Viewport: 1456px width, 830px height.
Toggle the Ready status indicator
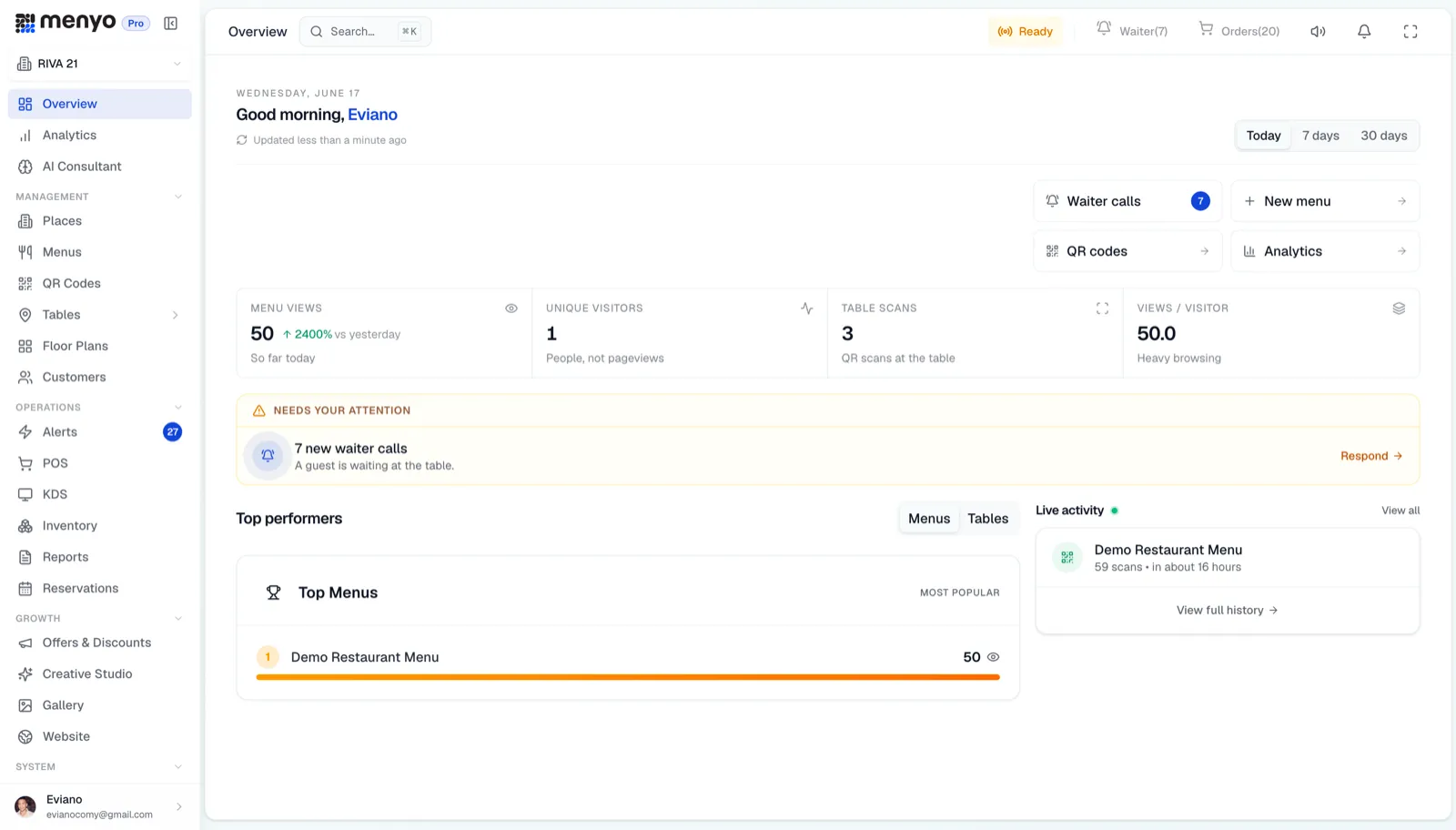(x=1026, y=32)
